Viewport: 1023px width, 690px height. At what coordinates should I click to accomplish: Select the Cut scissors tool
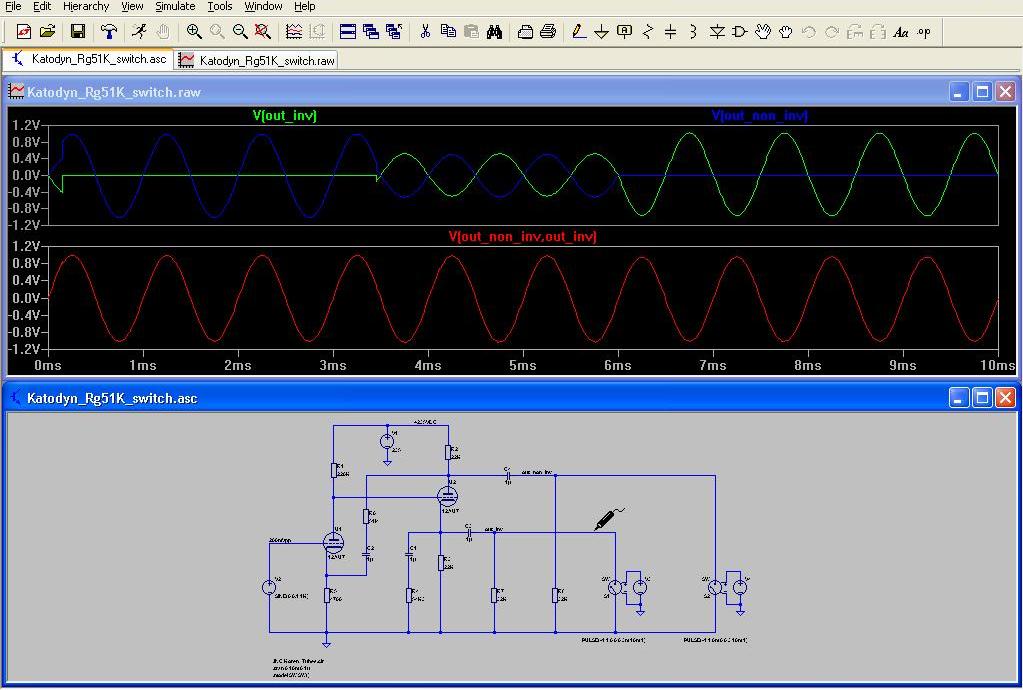coord(425,31)
